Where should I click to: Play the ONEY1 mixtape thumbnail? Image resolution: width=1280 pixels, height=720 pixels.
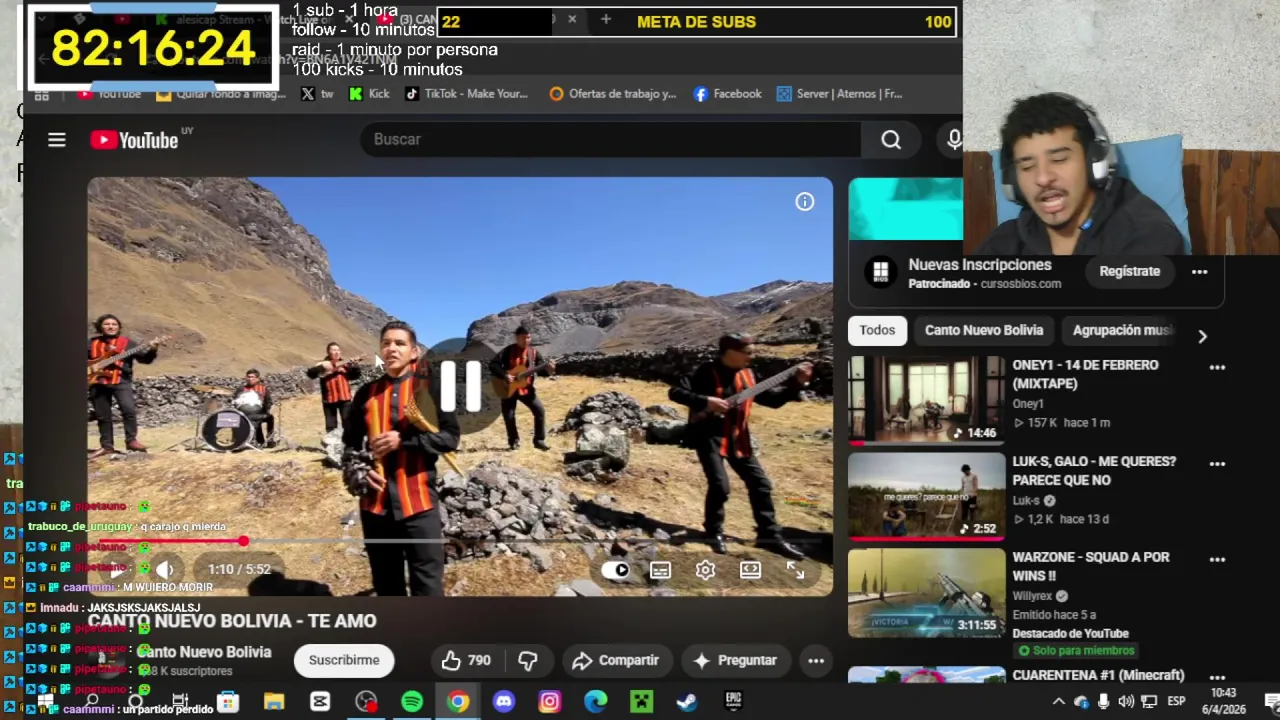(x=926, y=400)
